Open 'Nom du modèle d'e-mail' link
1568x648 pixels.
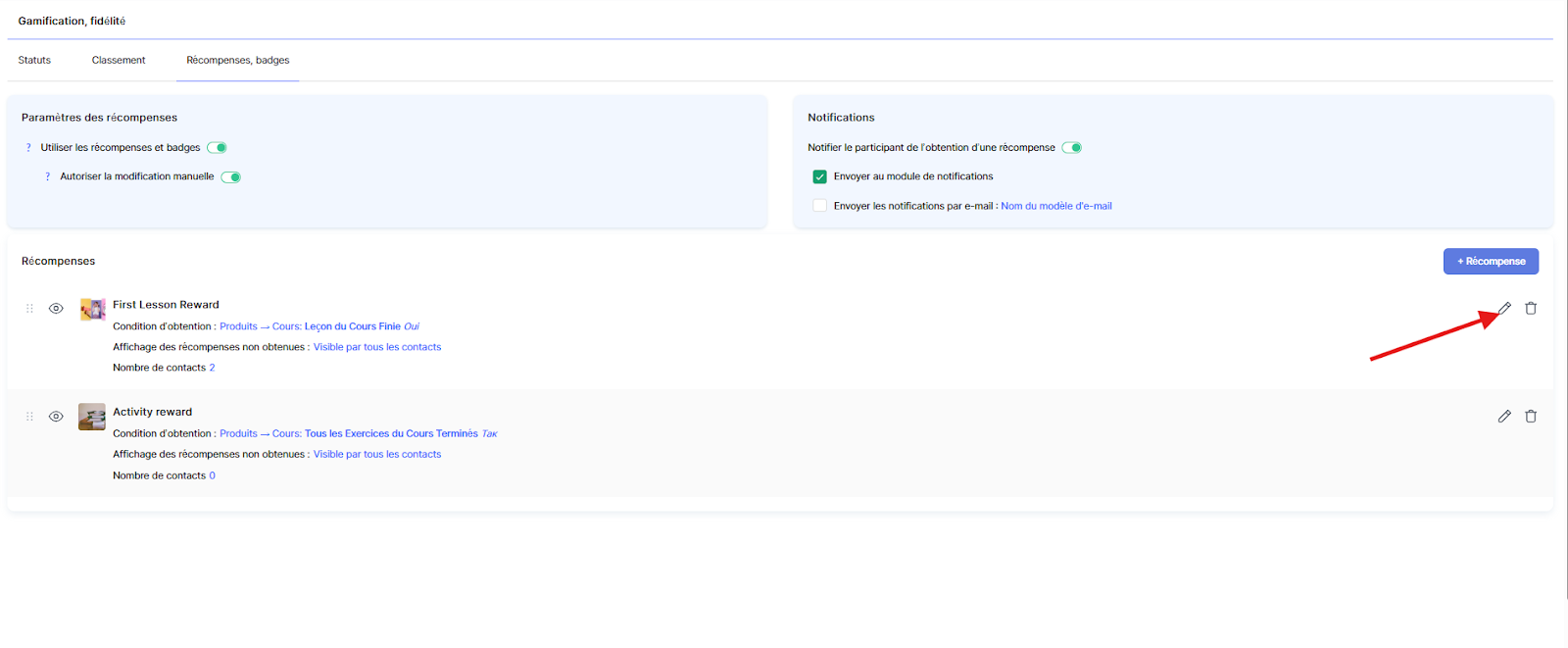(x=1056, y=207)
